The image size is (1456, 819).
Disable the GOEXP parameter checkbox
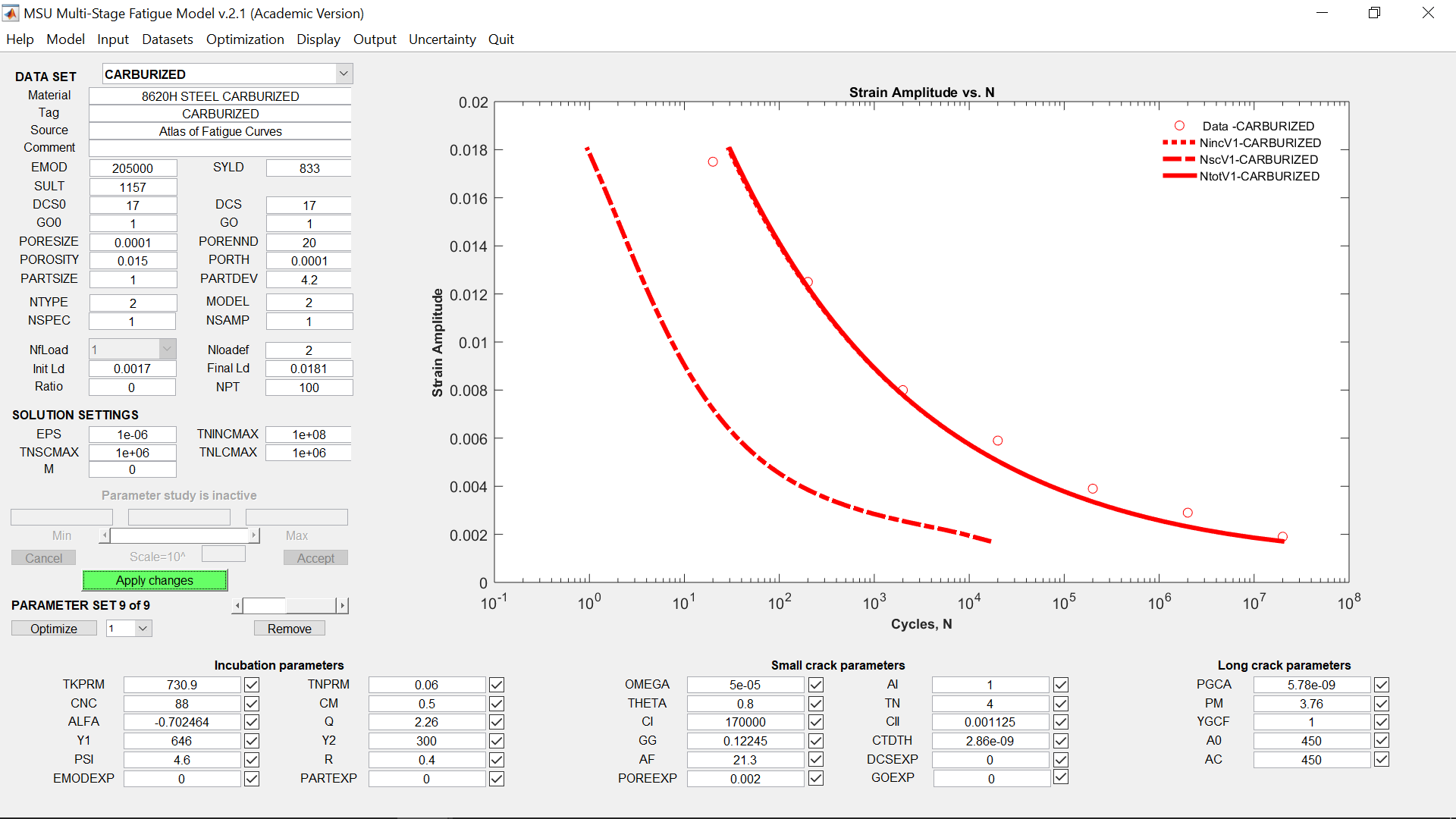pyautogui.click(x=1061, y=777)
